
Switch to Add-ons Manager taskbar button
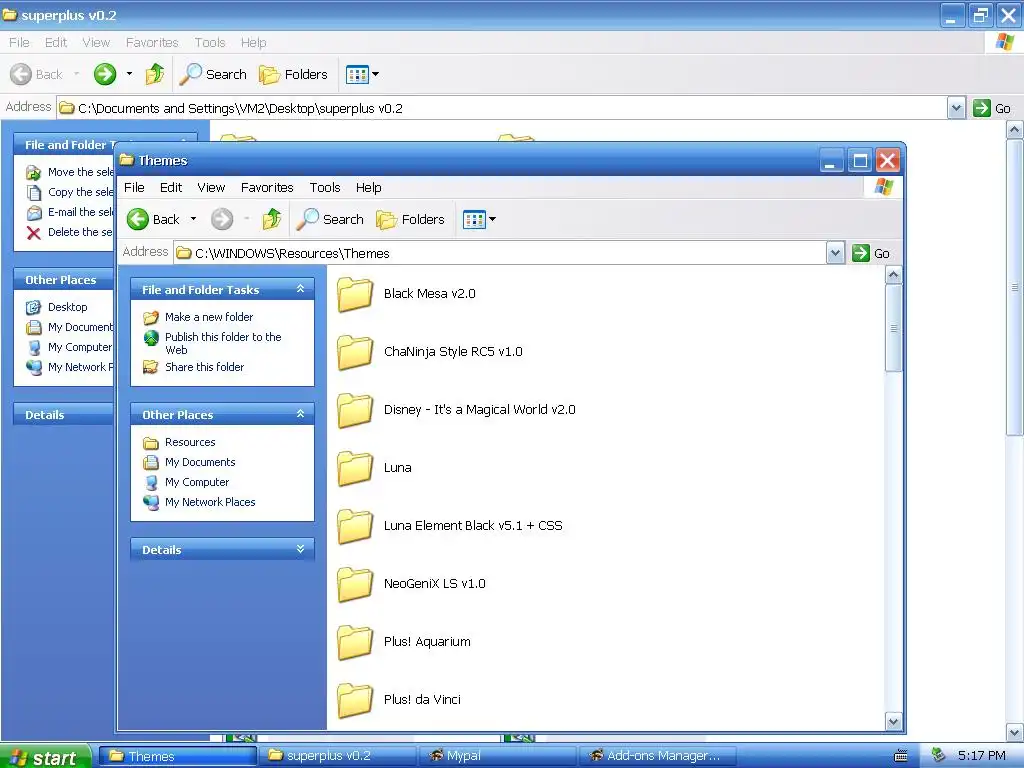656,756
